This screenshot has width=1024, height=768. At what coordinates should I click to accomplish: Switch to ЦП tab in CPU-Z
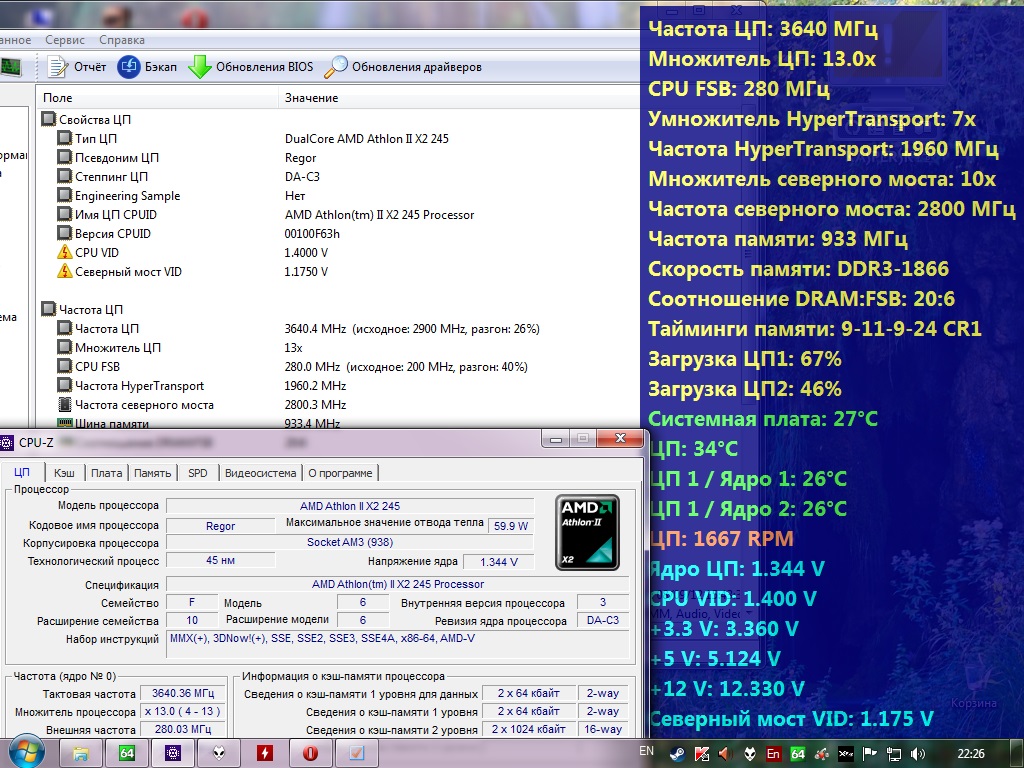pos(22,472)
